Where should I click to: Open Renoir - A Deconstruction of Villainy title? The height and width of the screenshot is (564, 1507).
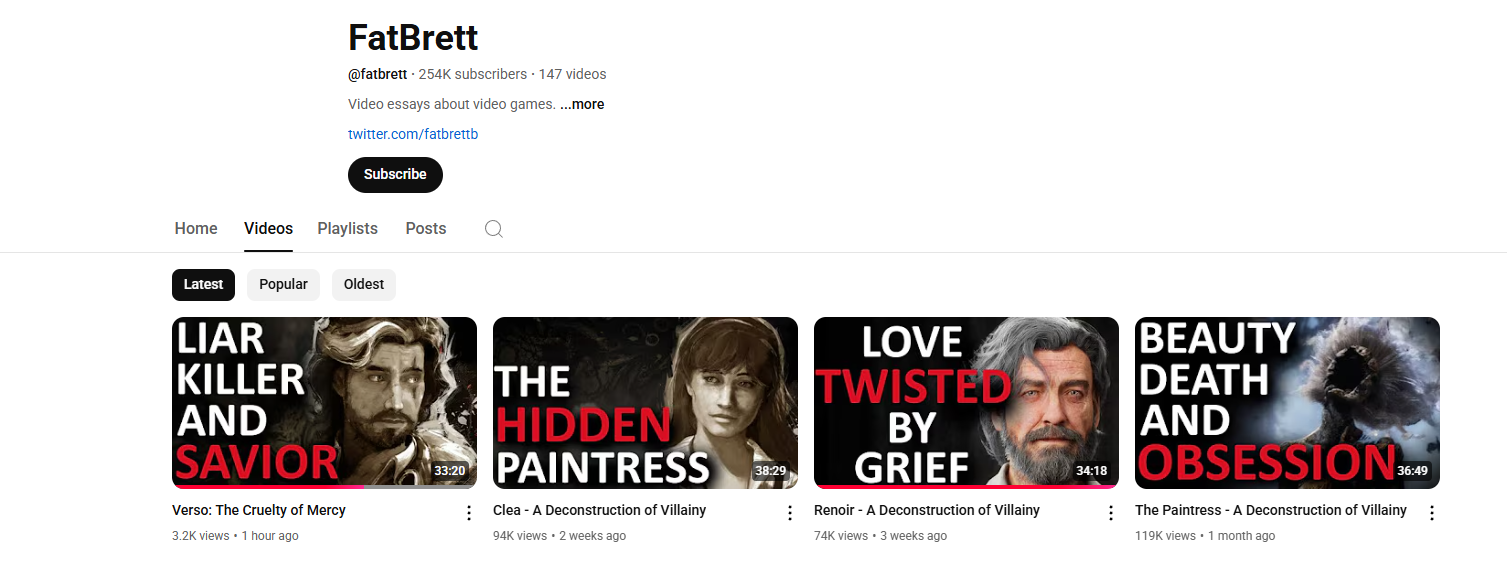tap(927, 510)
